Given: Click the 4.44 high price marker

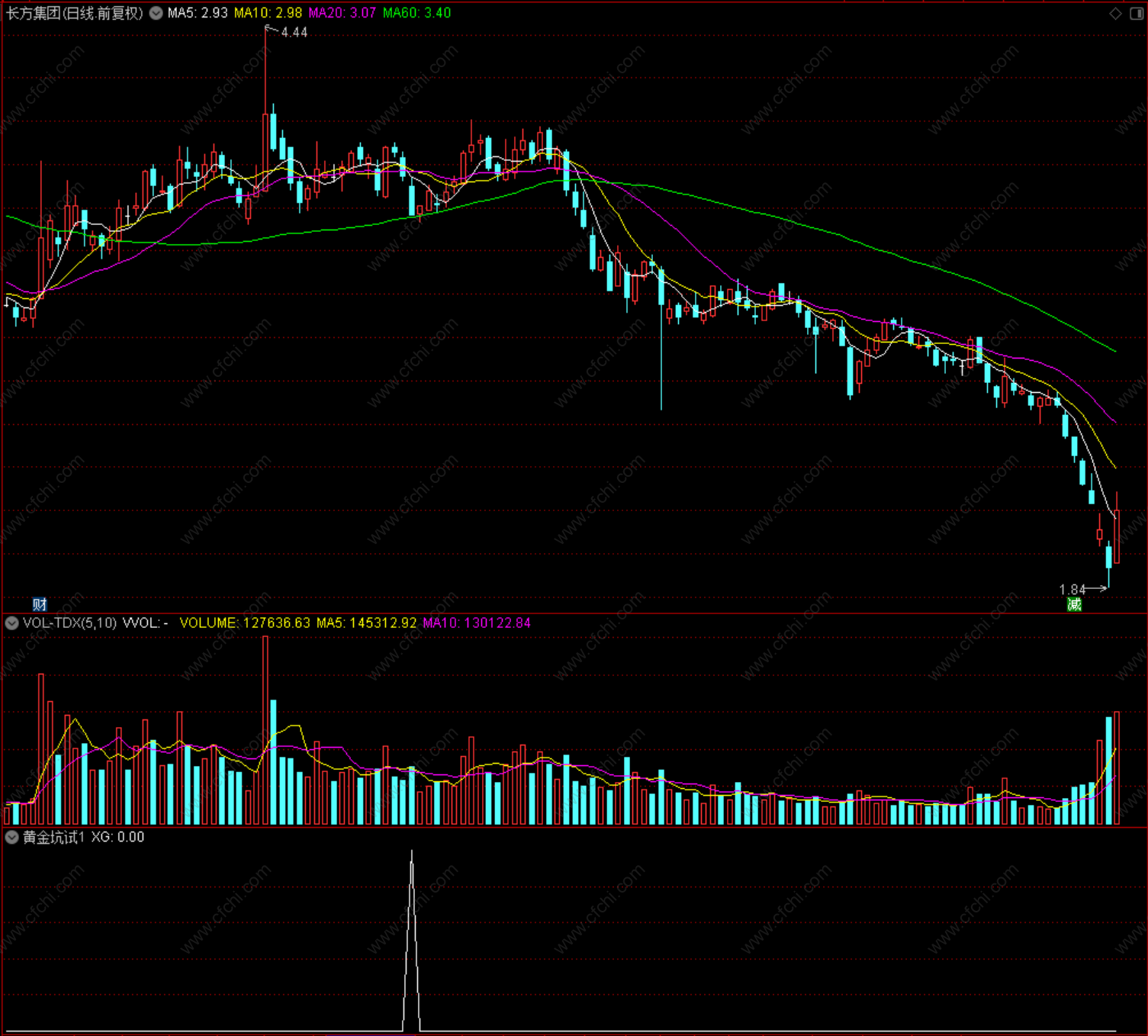Looking at the screenshot, I should point(294,32).
